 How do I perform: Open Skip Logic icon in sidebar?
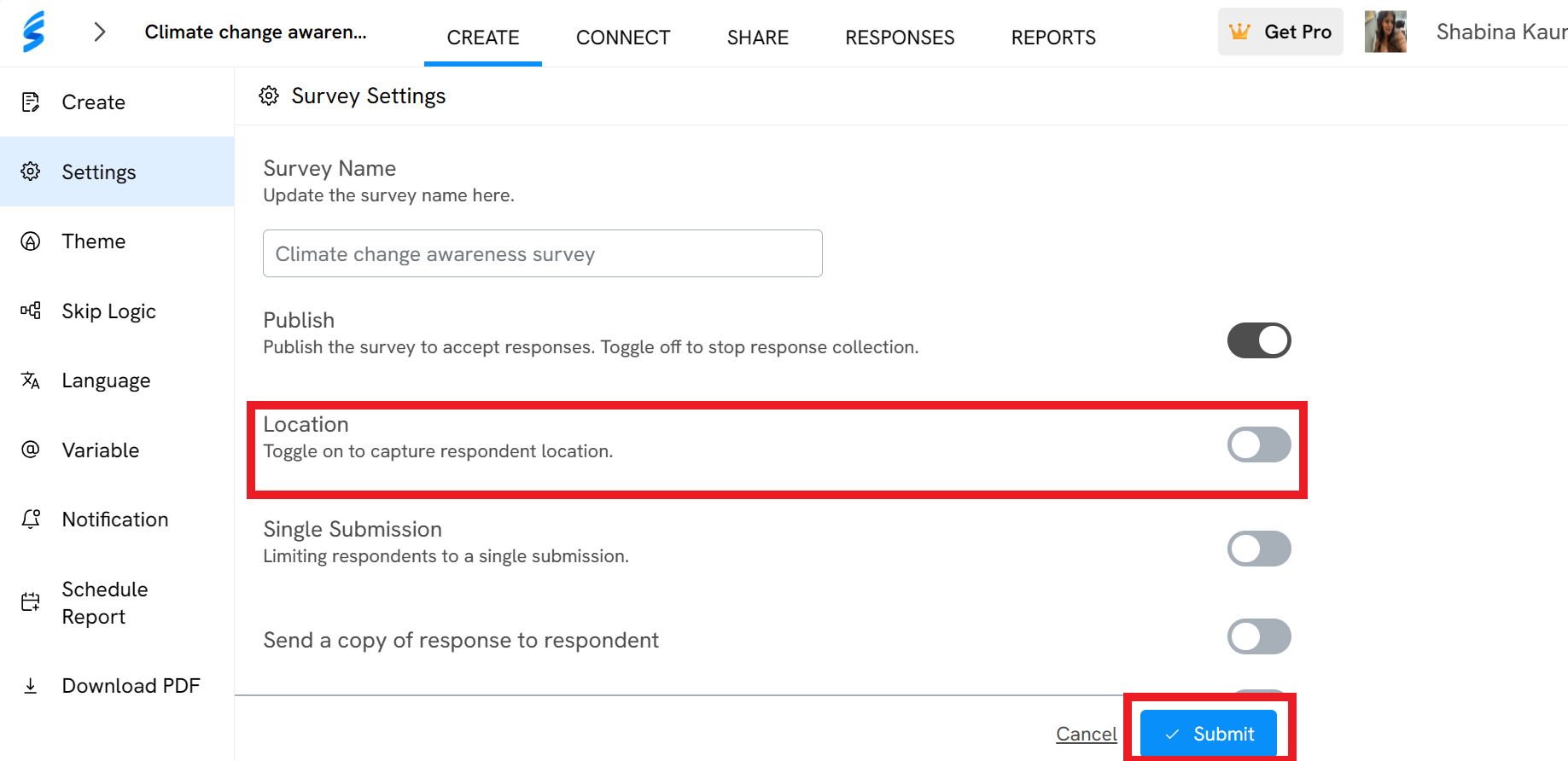(x=31, y=311)
